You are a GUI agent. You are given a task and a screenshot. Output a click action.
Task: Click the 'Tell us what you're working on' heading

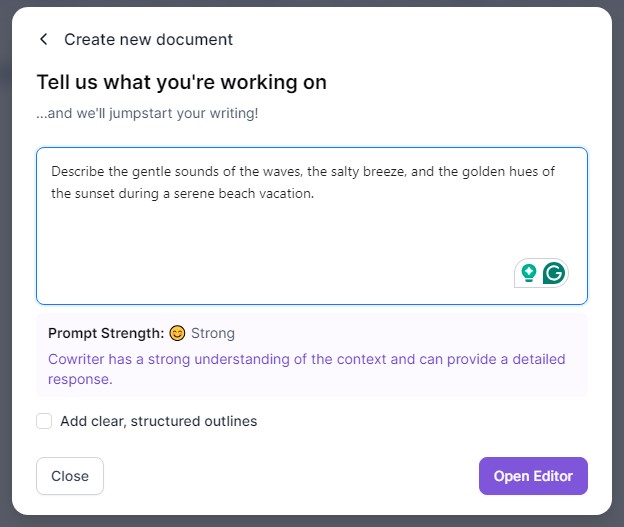(182, 82)
